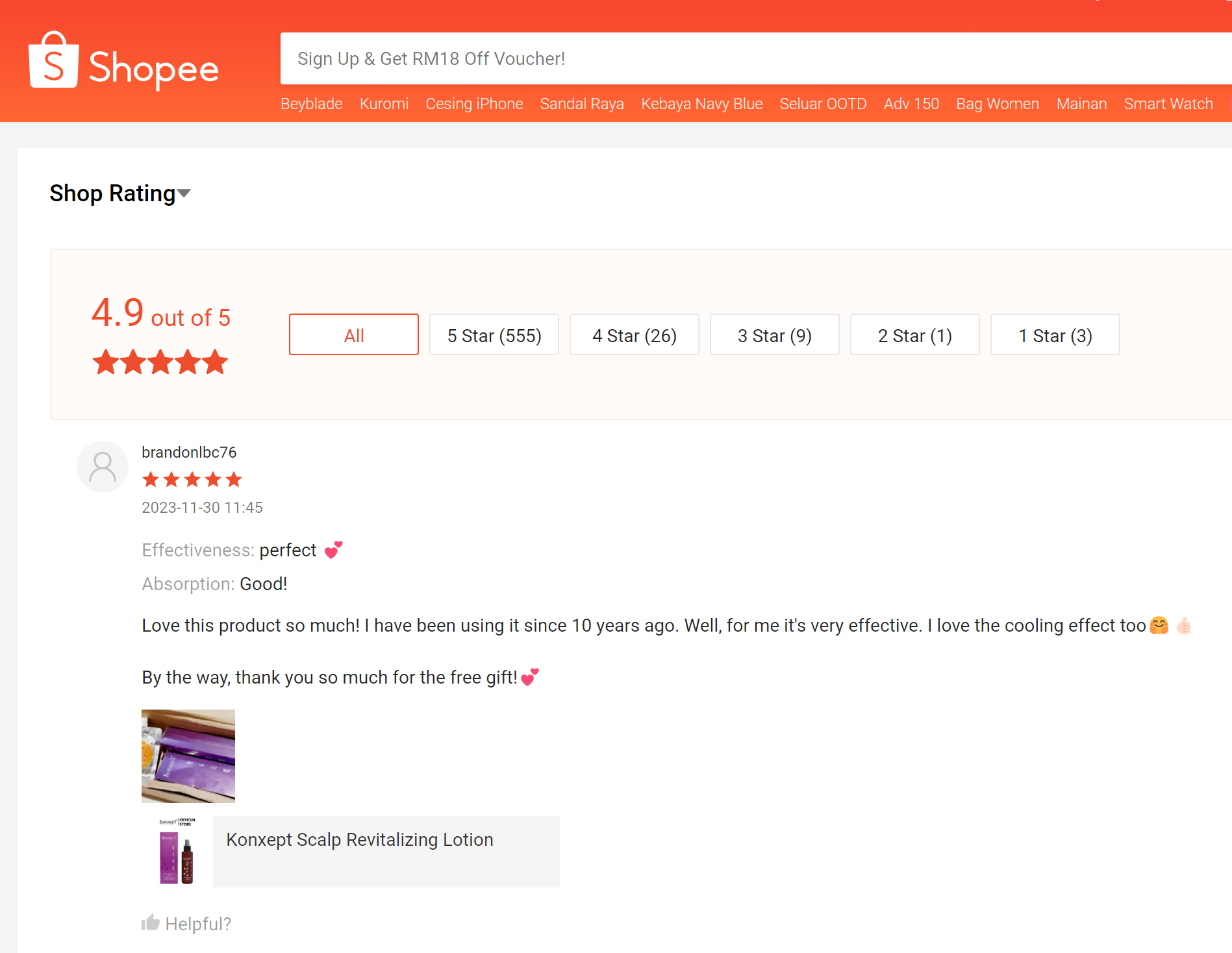Click brandonlbc76's profile avatar icon
1232x953 pixels.
pos(103,467)
